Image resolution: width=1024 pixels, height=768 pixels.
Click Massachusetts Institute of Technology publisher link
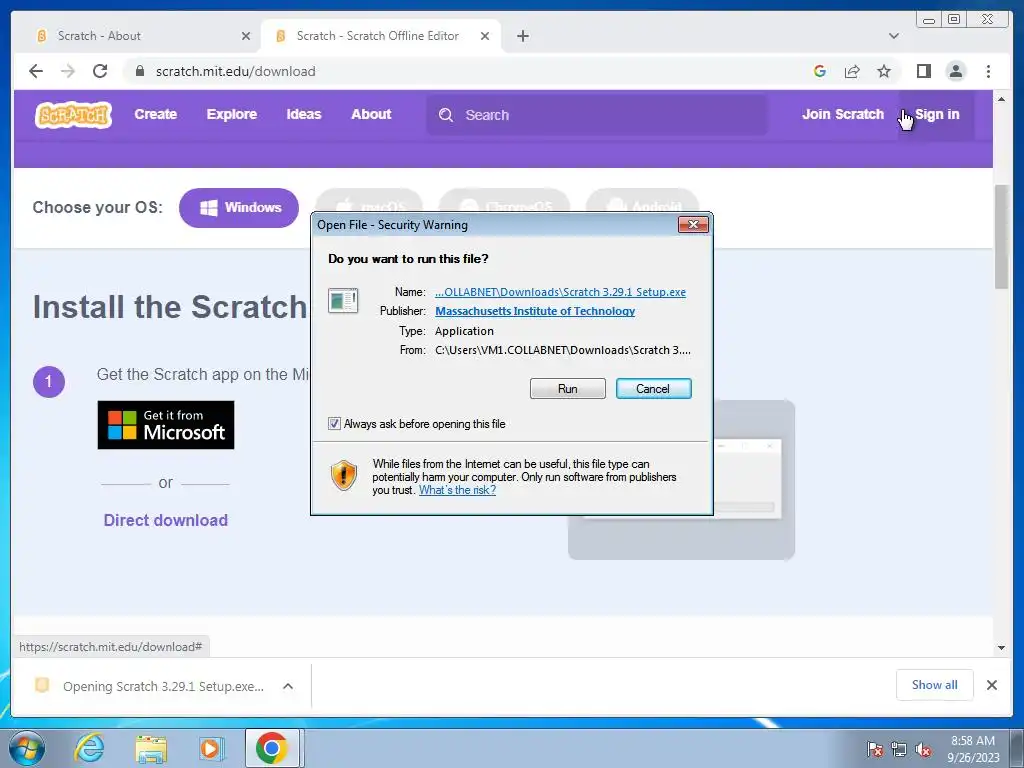click(535, 312)
